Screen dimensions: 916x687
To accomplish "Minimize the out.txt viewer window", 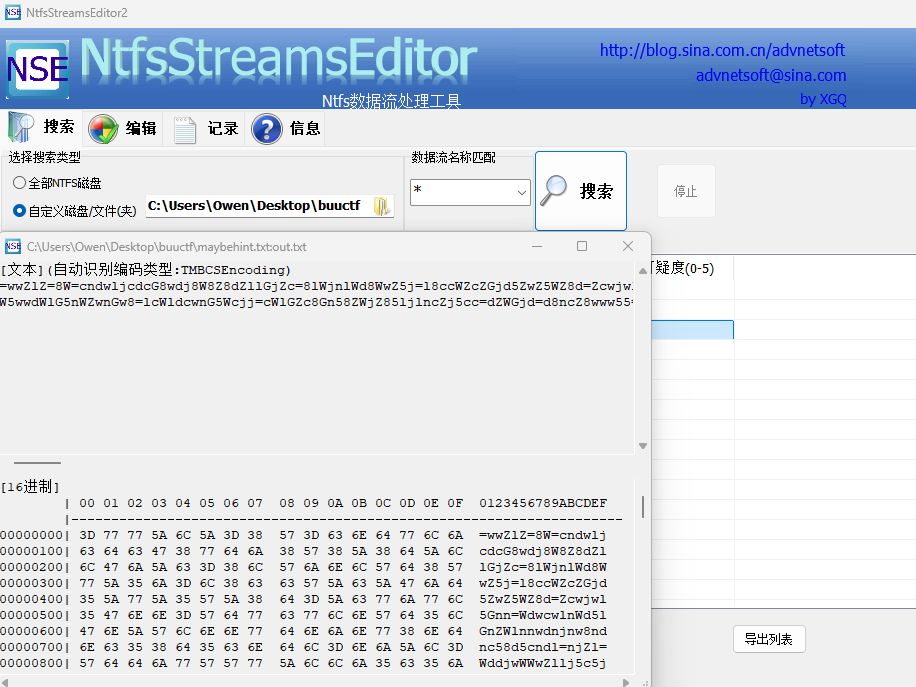I will [537, 247].
